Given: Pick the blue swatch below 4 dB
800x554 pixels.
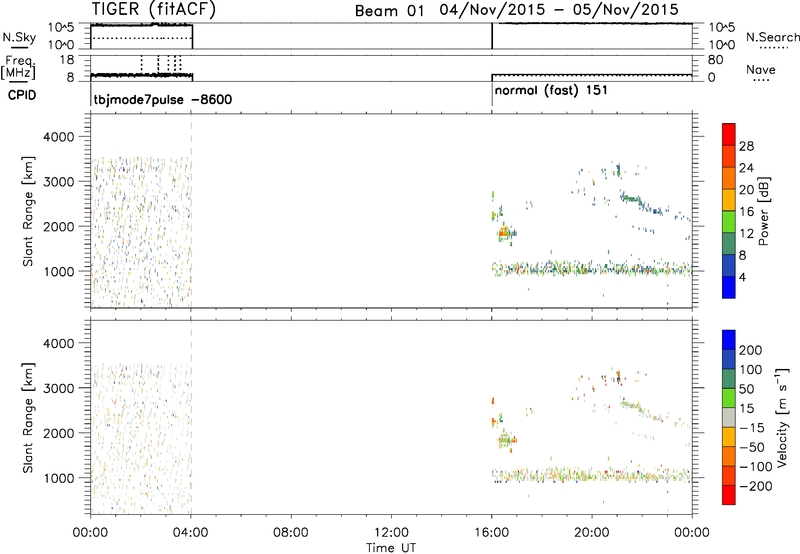Looking at the screenshot, I should (729, 287).
